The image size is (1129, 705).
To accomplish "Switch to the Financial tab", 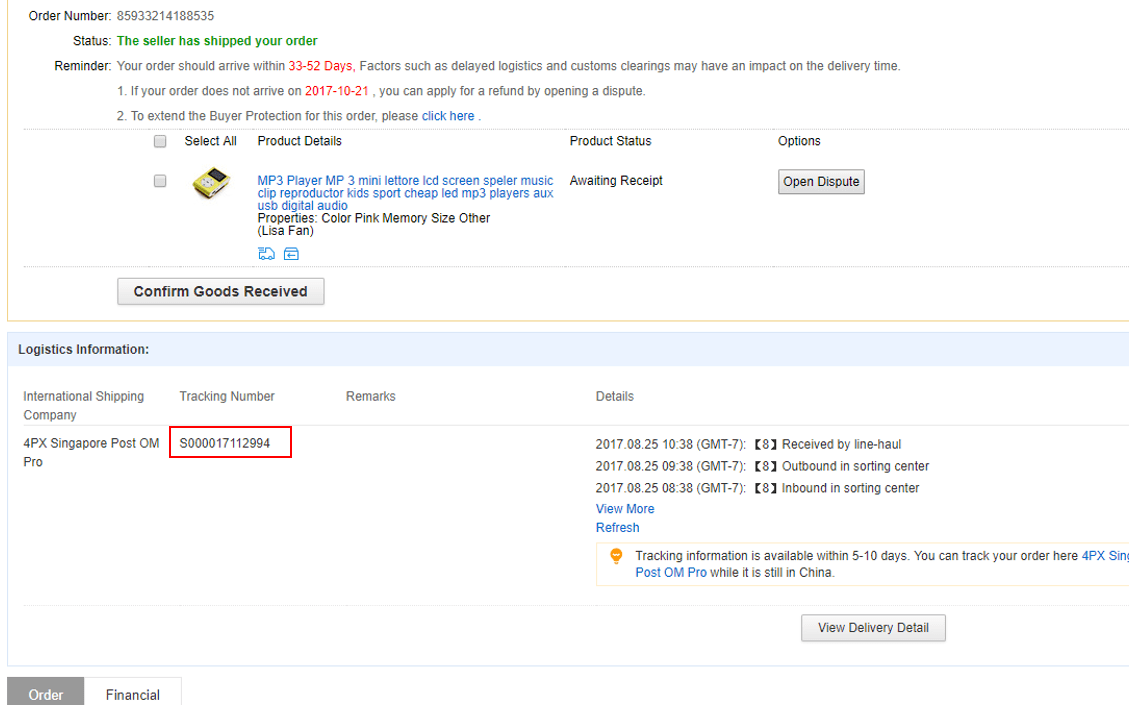I will point(133,694).
